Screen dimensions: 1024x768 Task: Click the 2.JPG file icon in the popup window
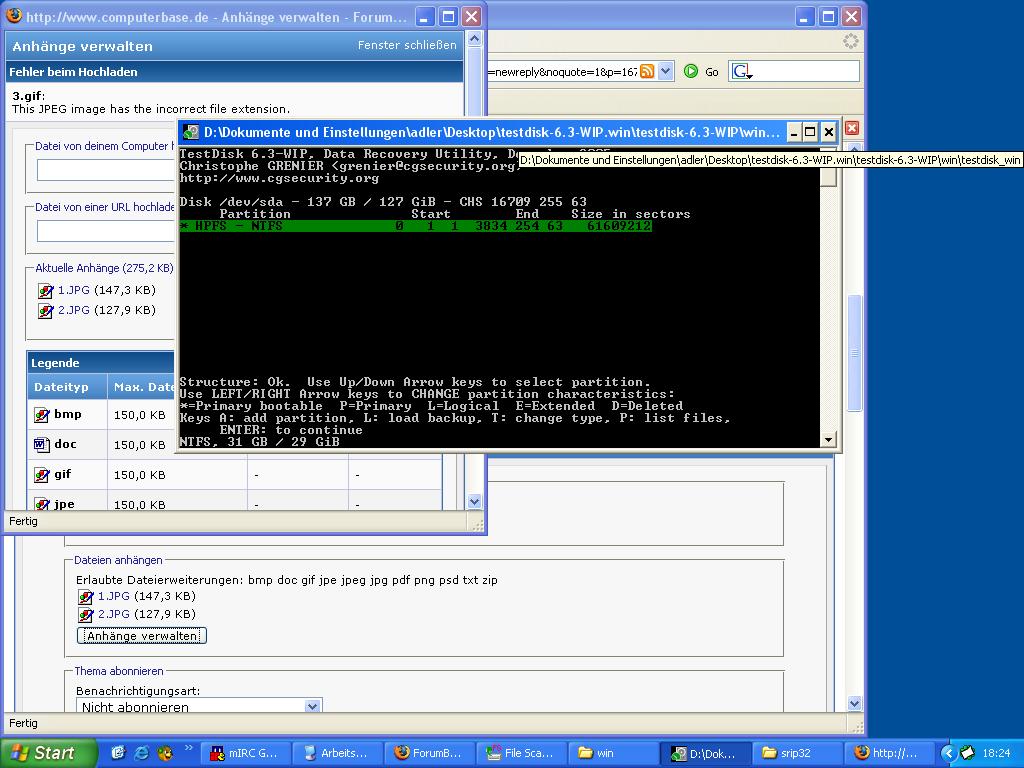(x=45, y=311)
